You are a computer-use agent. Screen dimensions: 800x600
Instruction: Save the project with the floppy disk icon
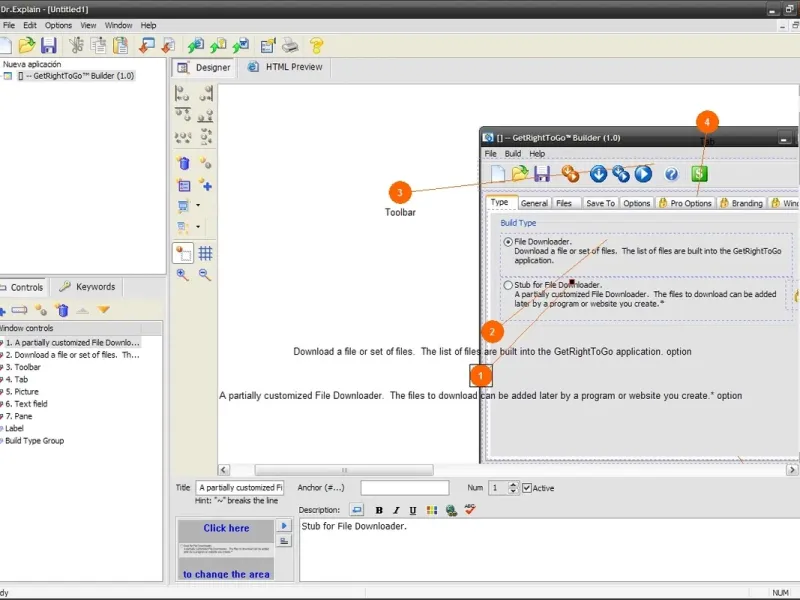click(x=49, y=45)
